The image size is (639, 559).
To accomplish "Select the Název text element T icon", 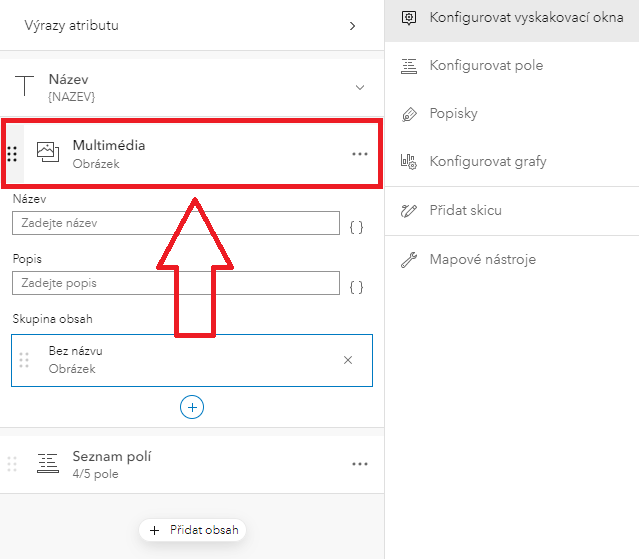I will [24, 86].
